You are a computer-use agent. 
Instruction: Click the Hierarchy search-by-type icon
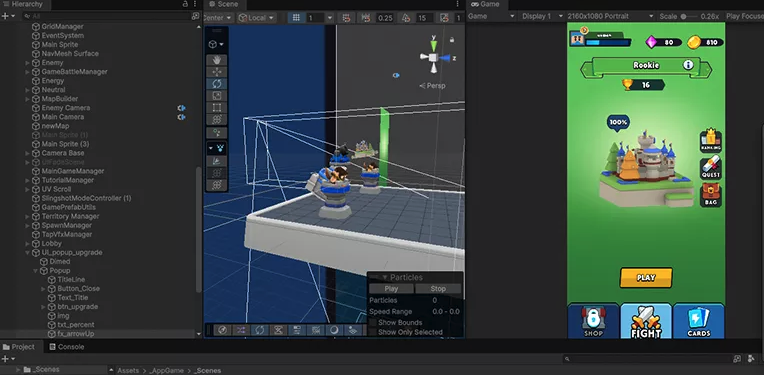tap(195, 16)
